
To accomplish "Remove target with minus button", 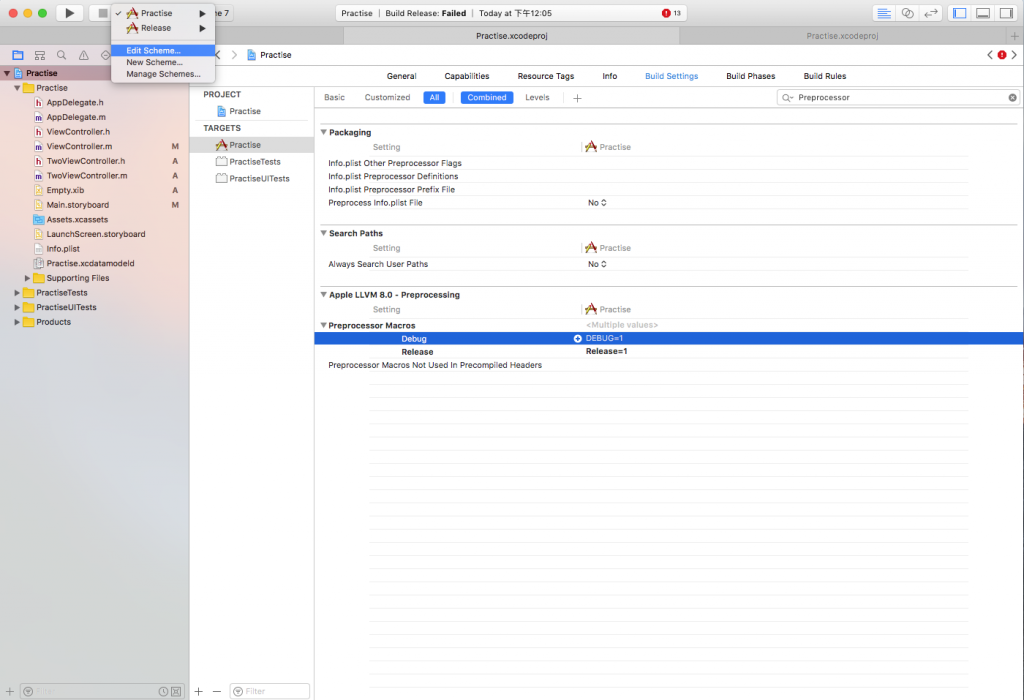I will (x=217, y=691).
